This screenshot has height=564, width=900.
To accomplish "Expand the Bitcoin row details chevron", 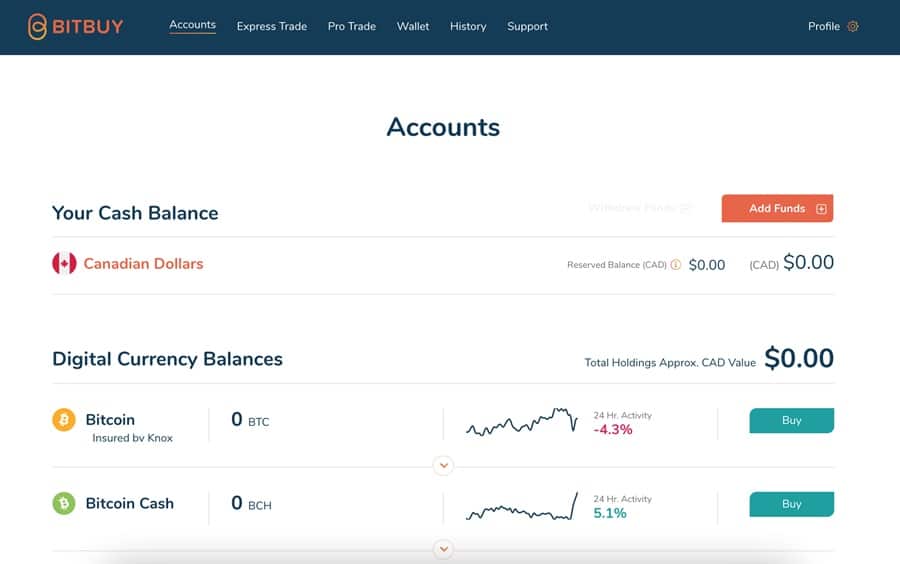I will click(x=444, y=465).
